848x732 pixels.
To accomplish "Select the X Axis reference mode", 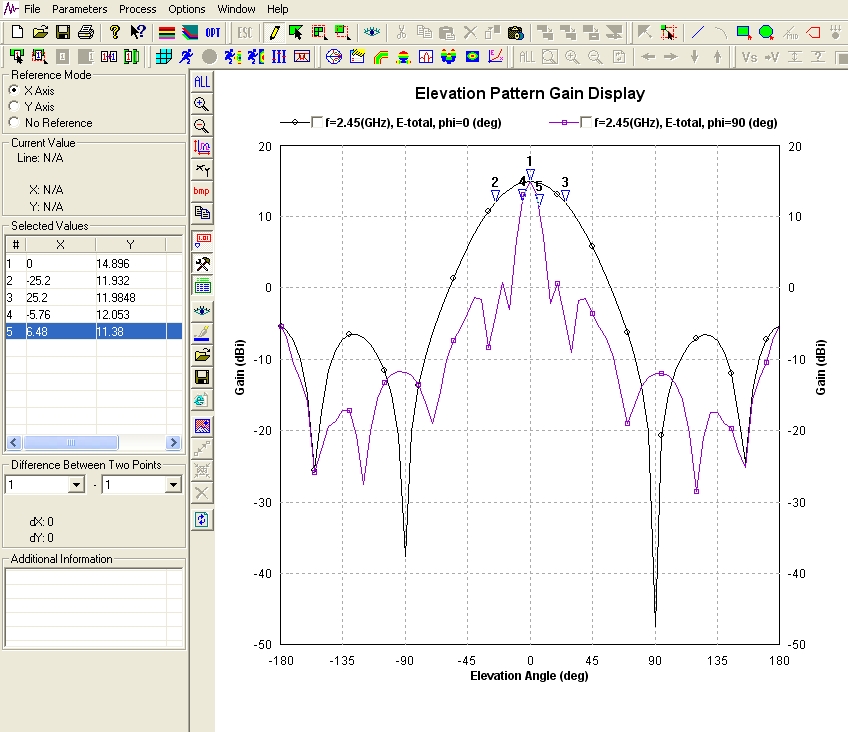I will click(14, 91).
